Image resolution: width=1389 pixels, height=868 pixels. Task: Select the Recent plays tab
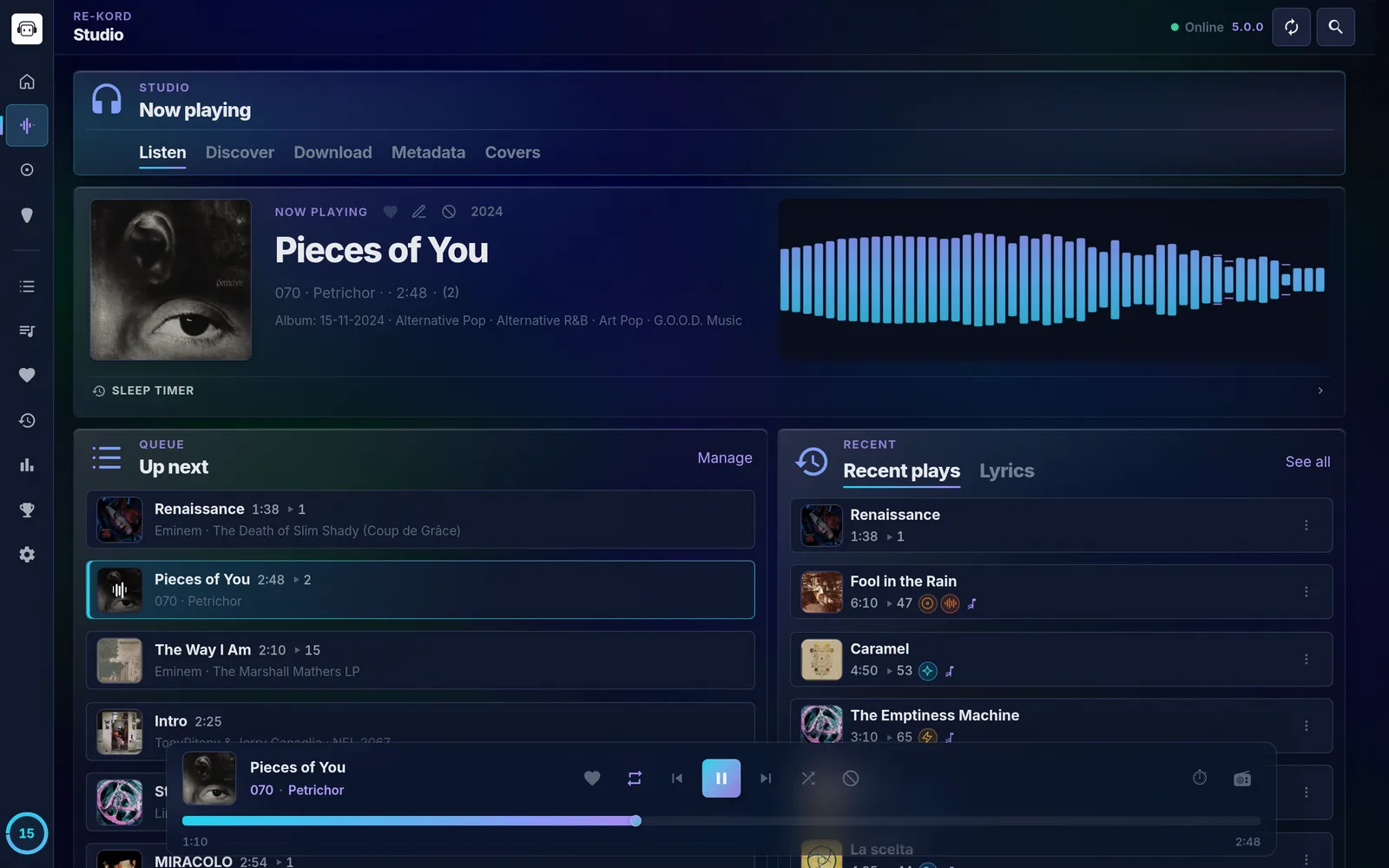(x=902, y=471)
